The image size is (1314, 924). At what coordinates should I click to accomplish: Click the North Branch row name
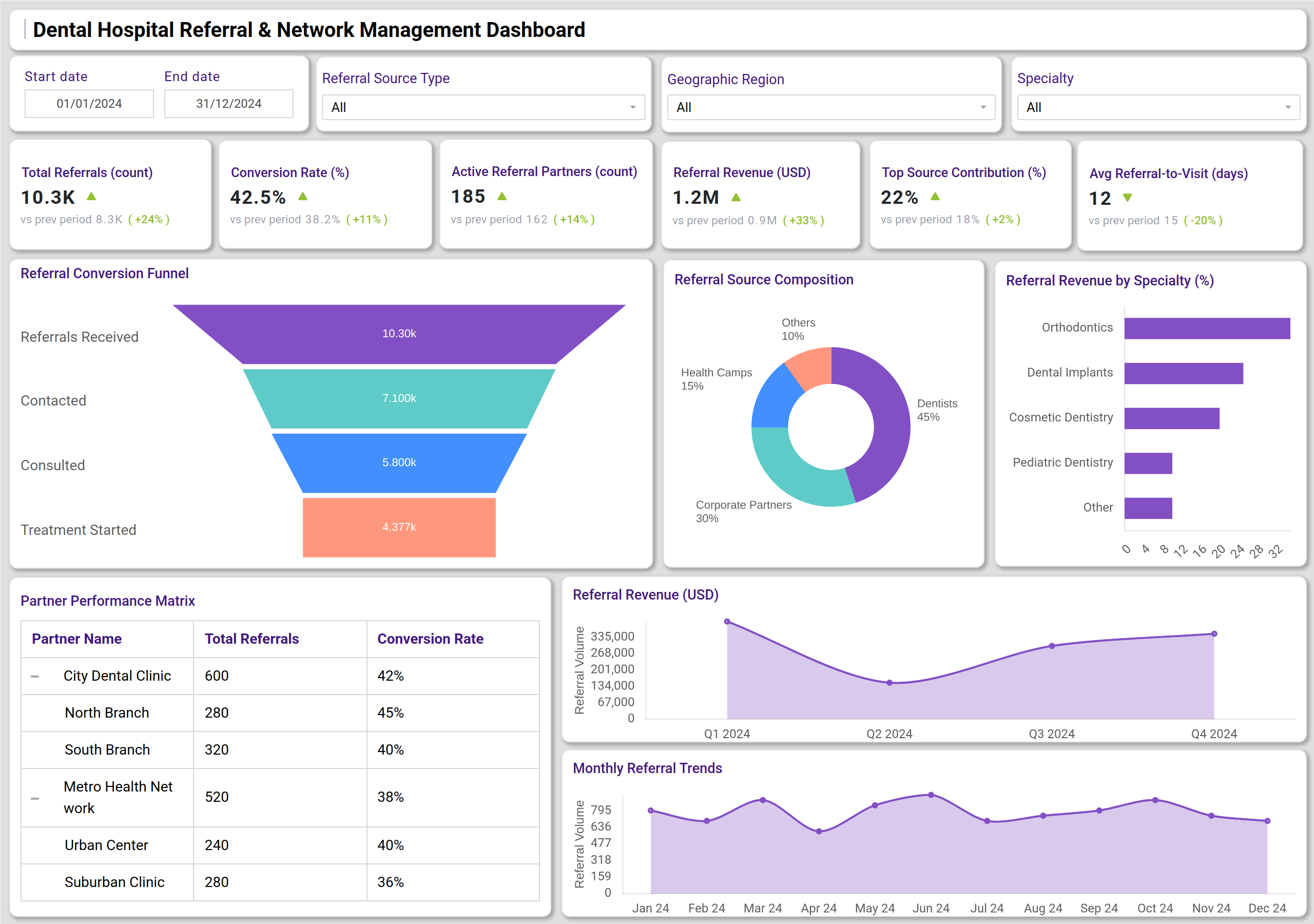coord(107,713)
